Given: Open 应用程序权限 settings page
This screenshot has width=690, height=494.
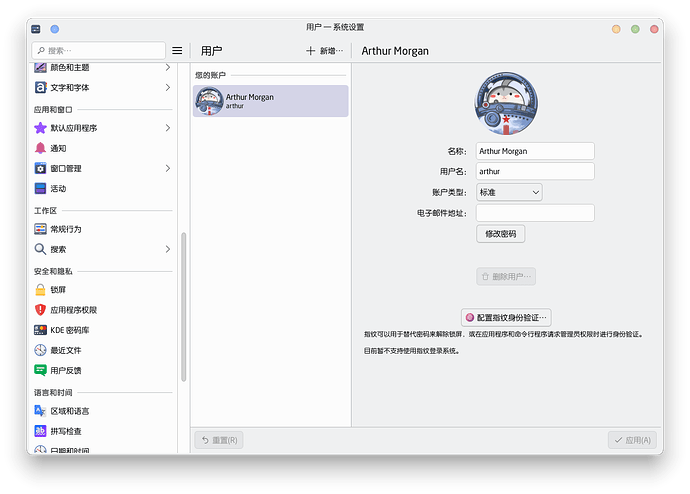Looking at the screenshot, I should [x=103, y=310].
